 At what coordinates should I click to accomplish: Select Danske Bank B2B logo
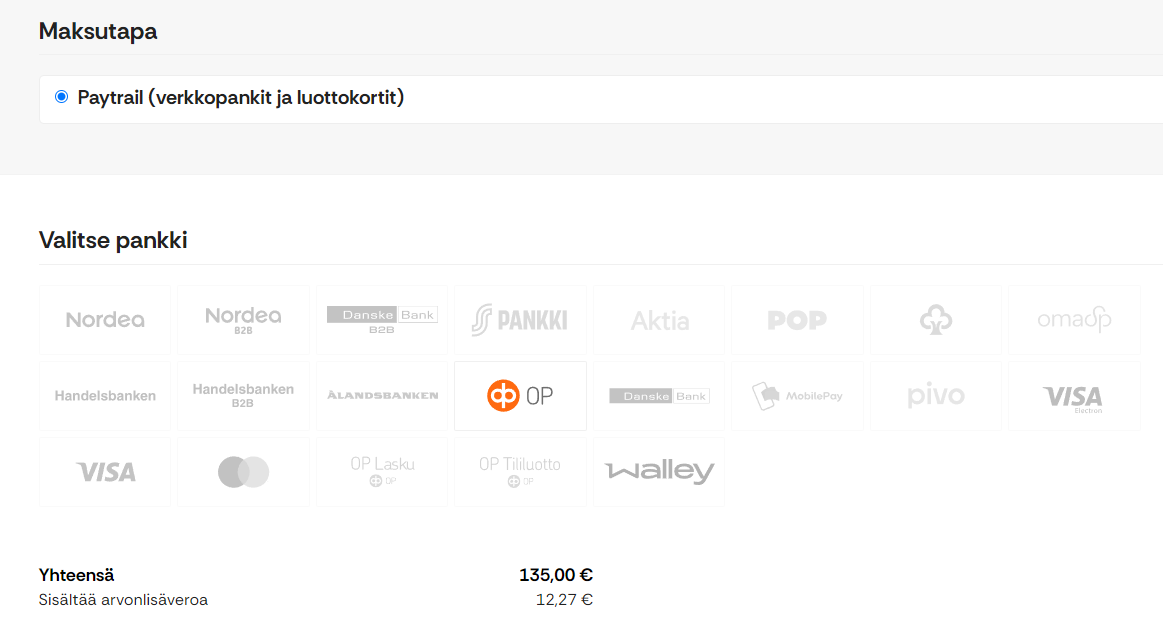click(382, 320)
